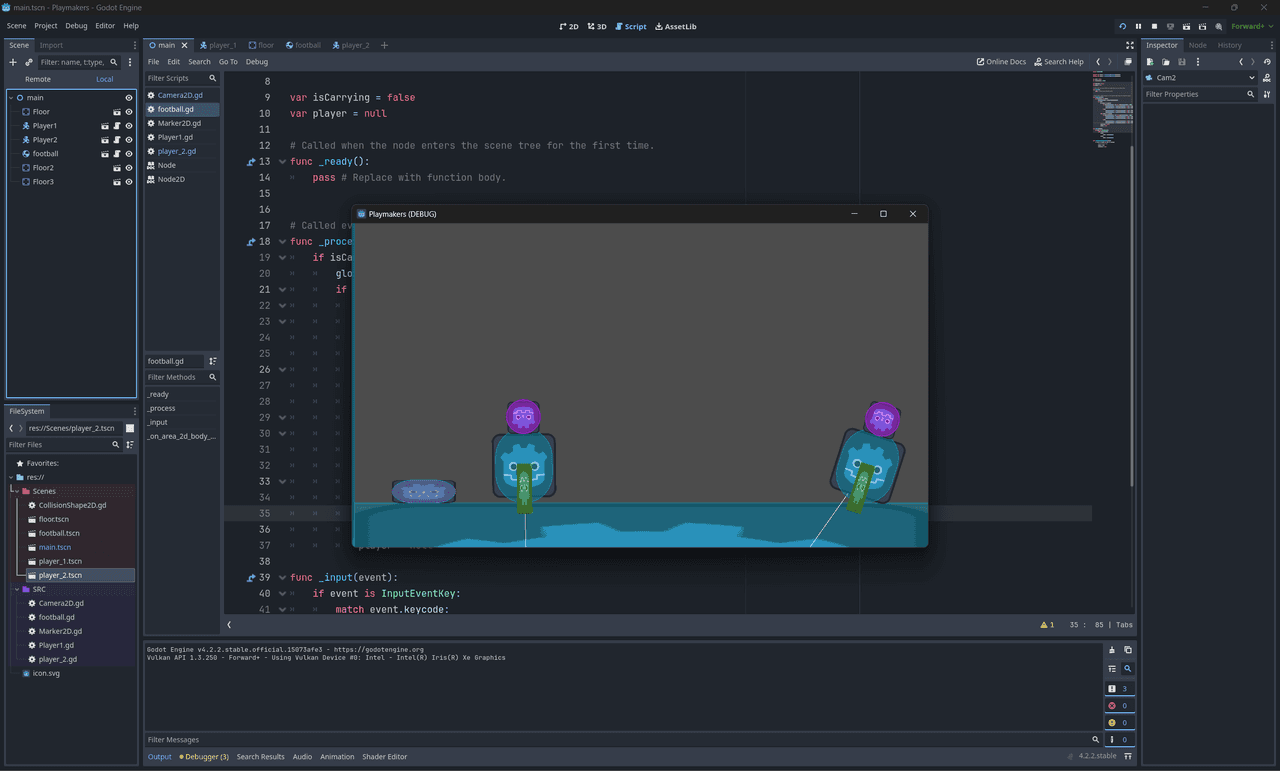Open football in scene editor clapper icon
Image resolution: width=1280 pixels, height=771 pixels.
(105, 154)
